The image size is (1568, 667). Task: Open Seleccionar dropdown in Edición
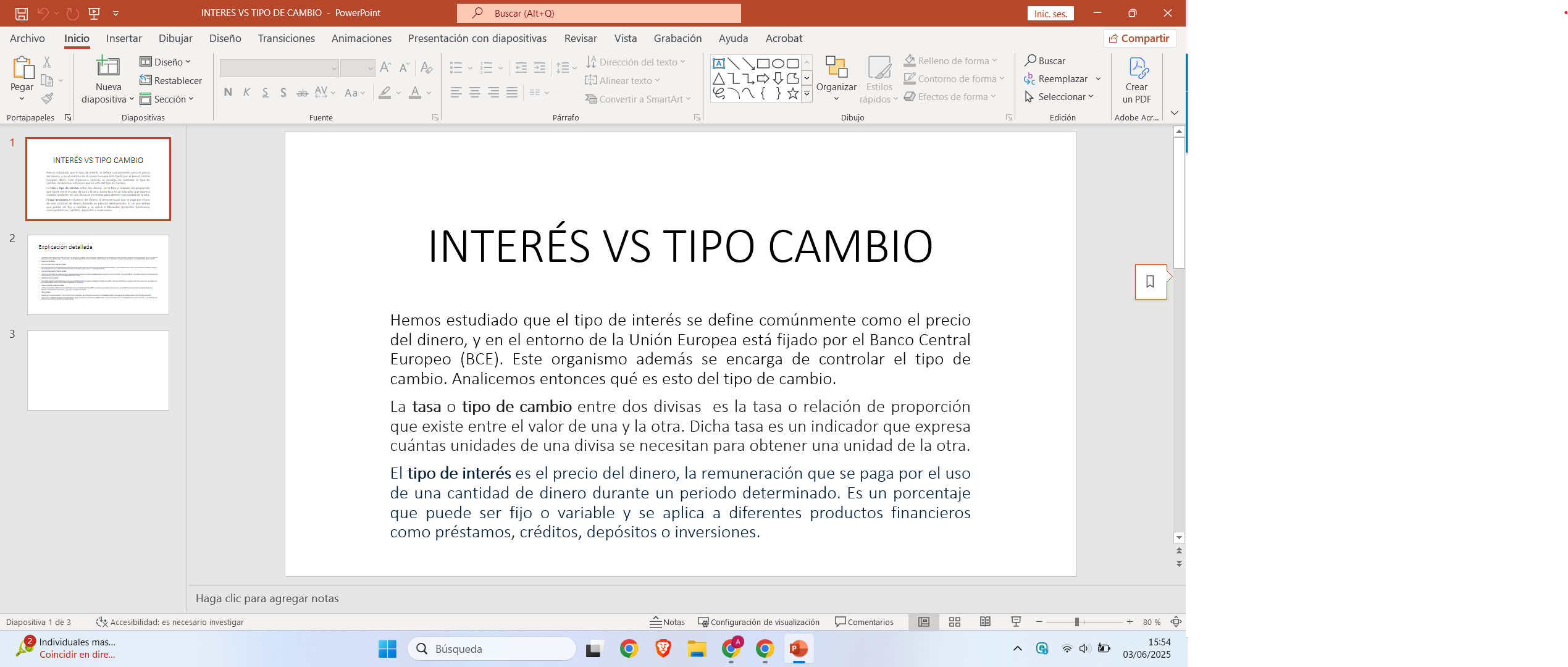(1059, 96)
